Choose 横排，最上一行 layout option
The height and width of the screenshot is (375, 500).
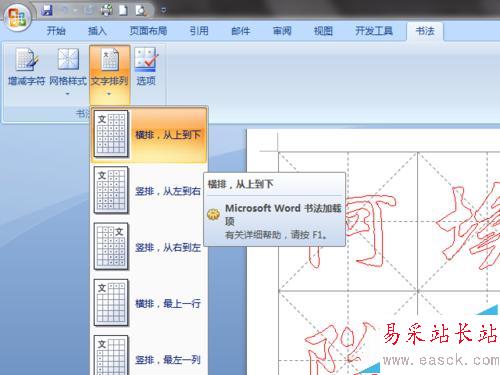(x=149, y=303)
